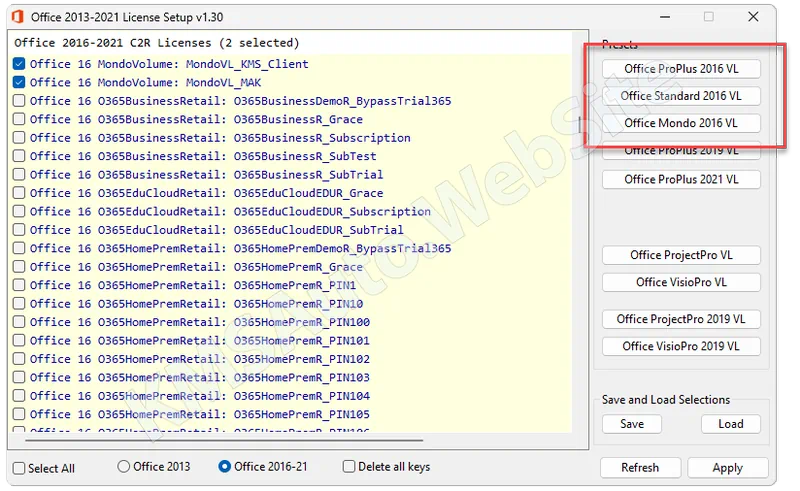Tick the O365EduCloudEDUR_SubTrial checkbox
Screen dimensions: 800x491
pyautogui.click(x=19, y=230)
